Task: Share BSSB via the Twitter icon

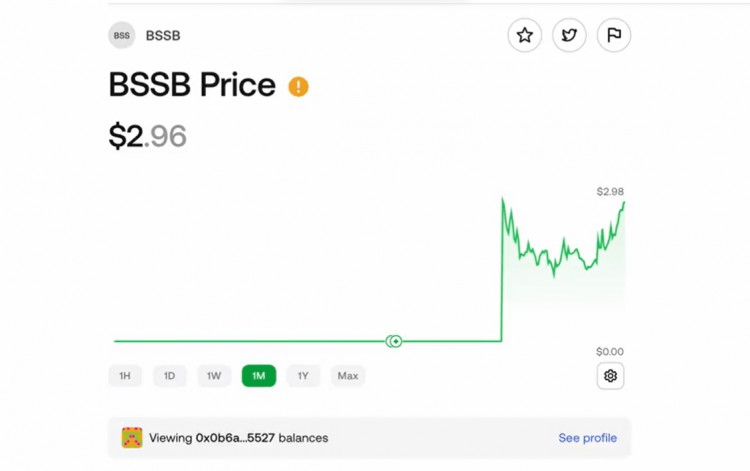Action: pyautogui.click(x=569, y=36)
